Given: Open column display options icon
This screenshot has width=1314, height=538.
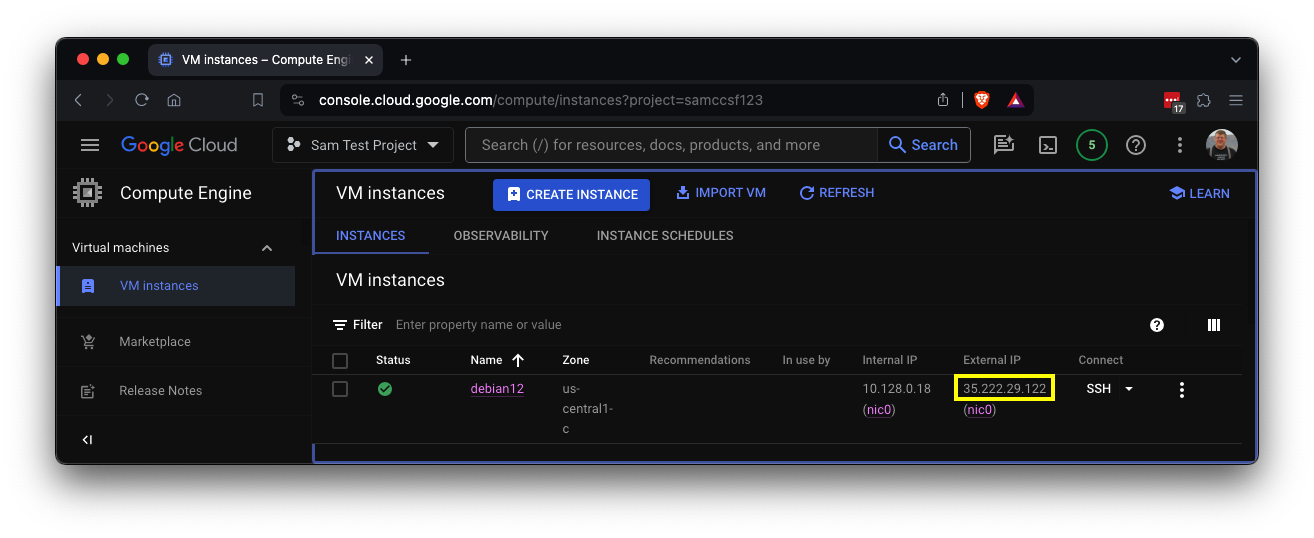Looking at the screenshot, I should click(x=1214, y=325).
